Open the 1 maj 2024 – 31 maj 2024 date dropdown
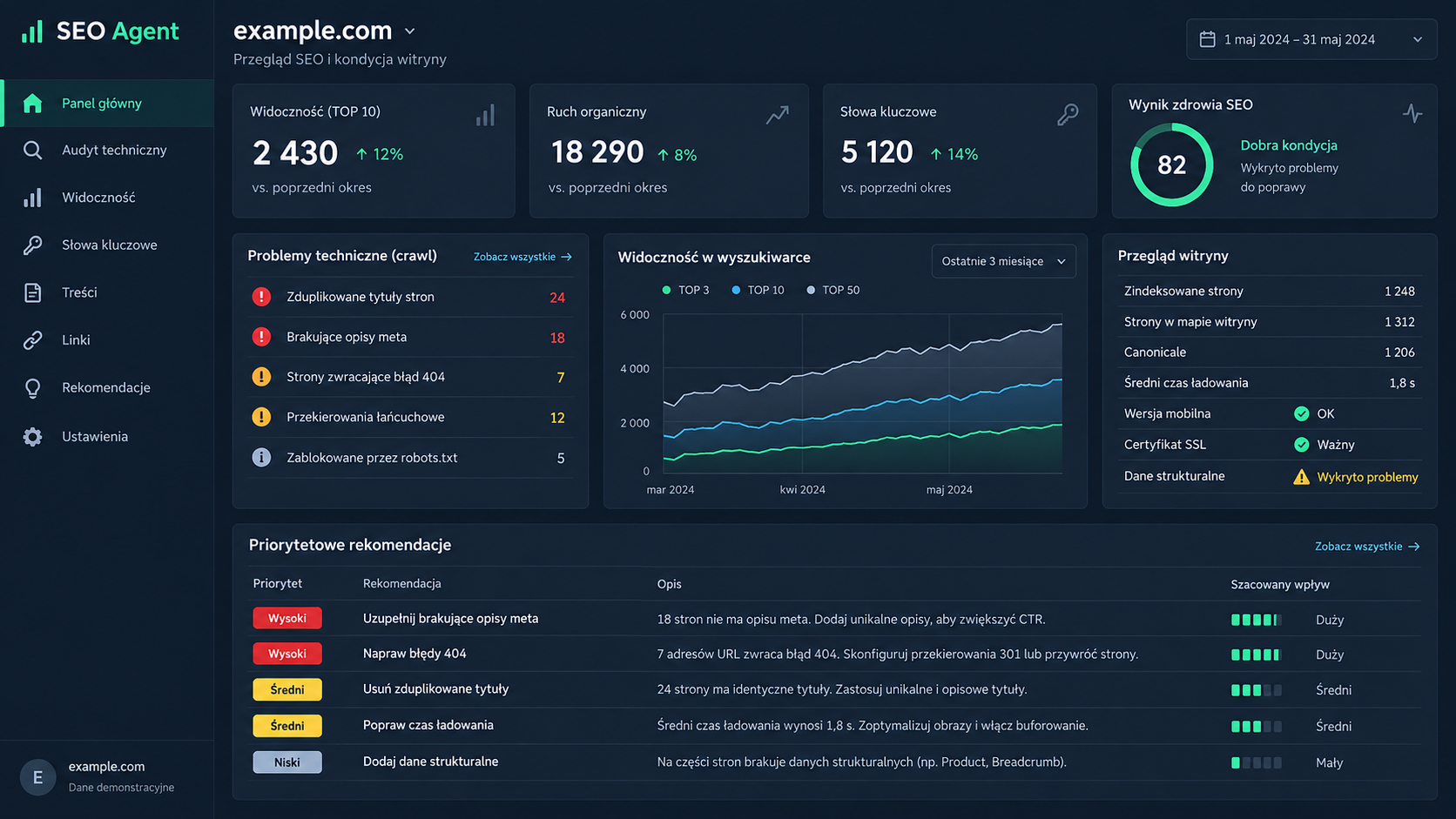The width and height of the screenshot is (1456, 819). (x=1311, y=39)
